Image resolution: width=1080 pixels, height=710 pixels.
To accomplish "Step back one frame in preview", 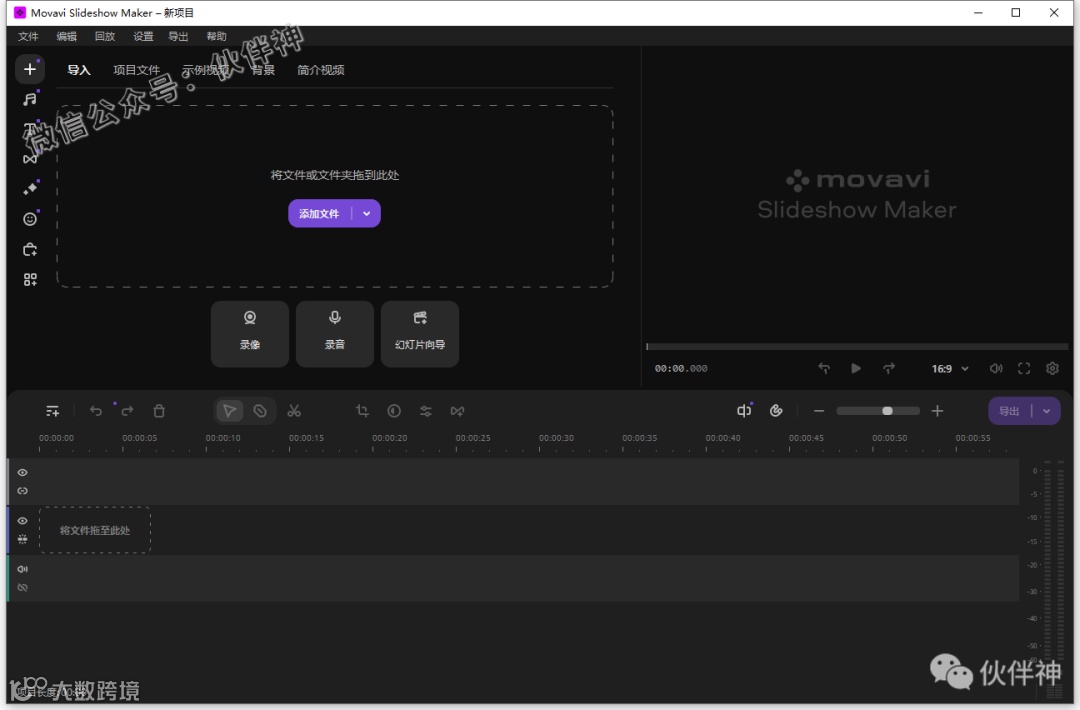I will (824, 368).
